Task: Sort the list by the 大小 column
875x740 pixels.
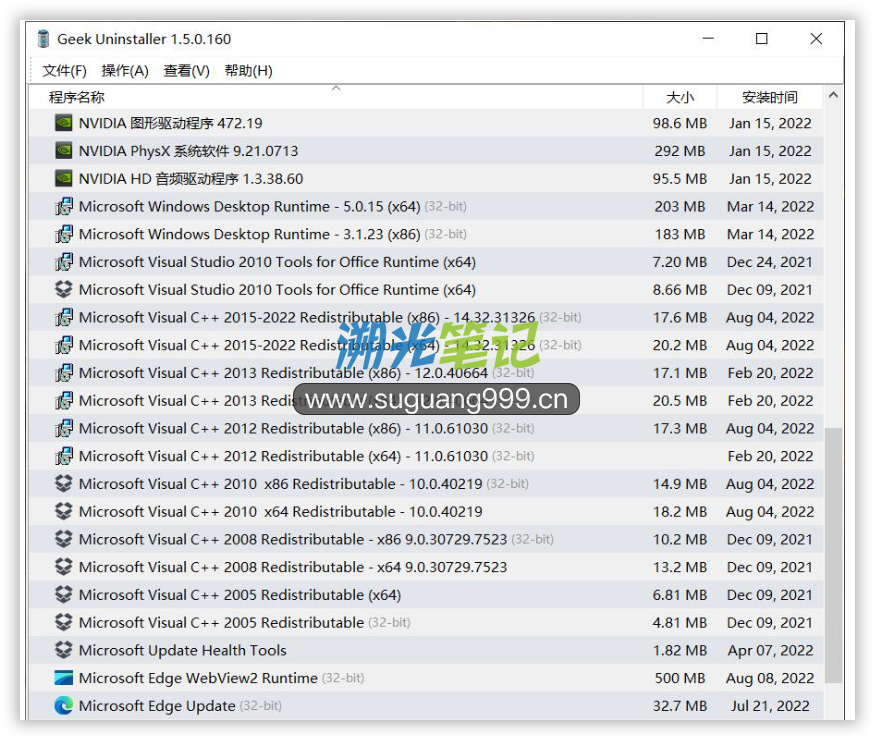Action: point(679,97)
